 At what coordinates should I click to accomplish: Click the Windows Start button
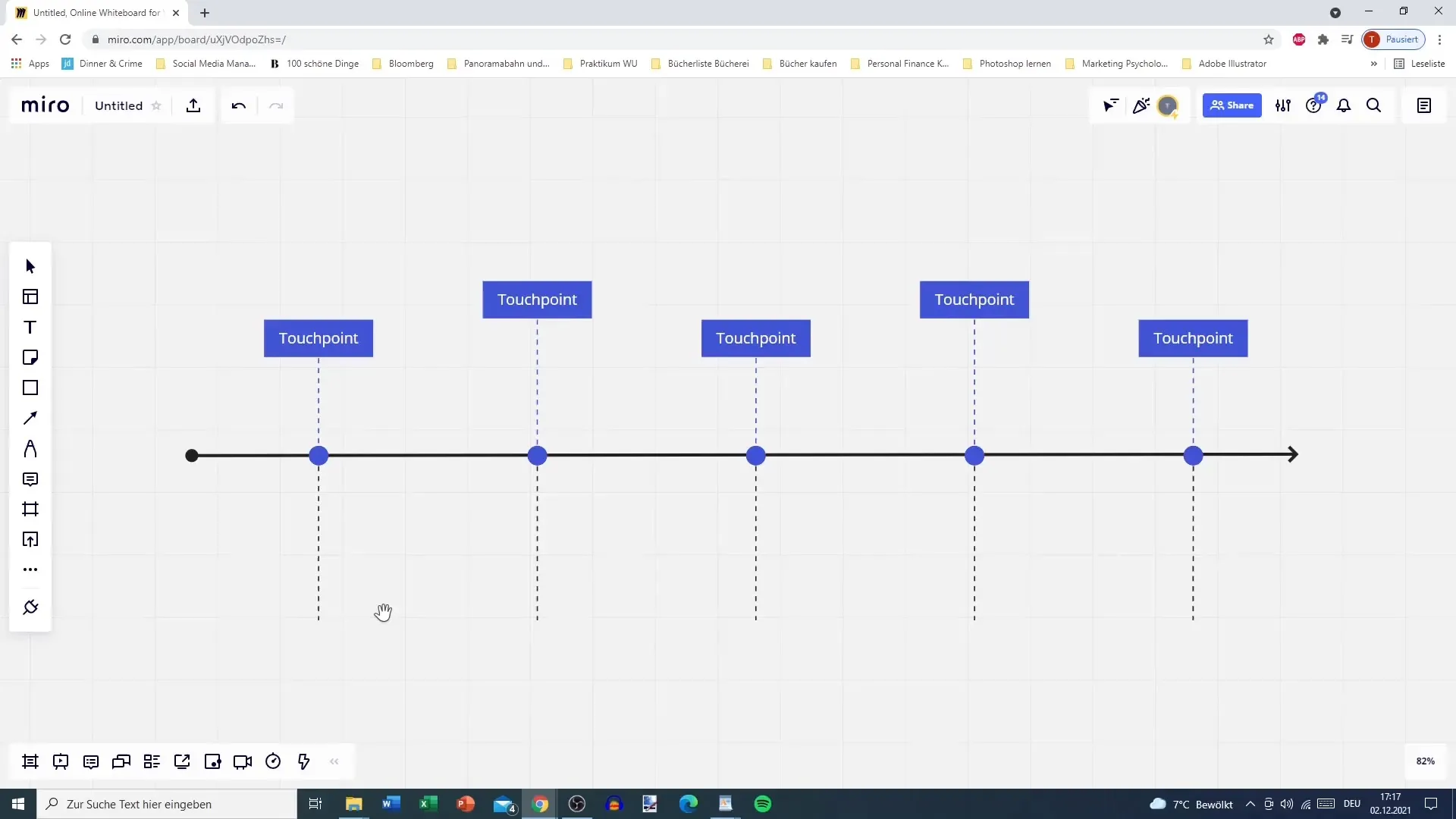point(18,804)
